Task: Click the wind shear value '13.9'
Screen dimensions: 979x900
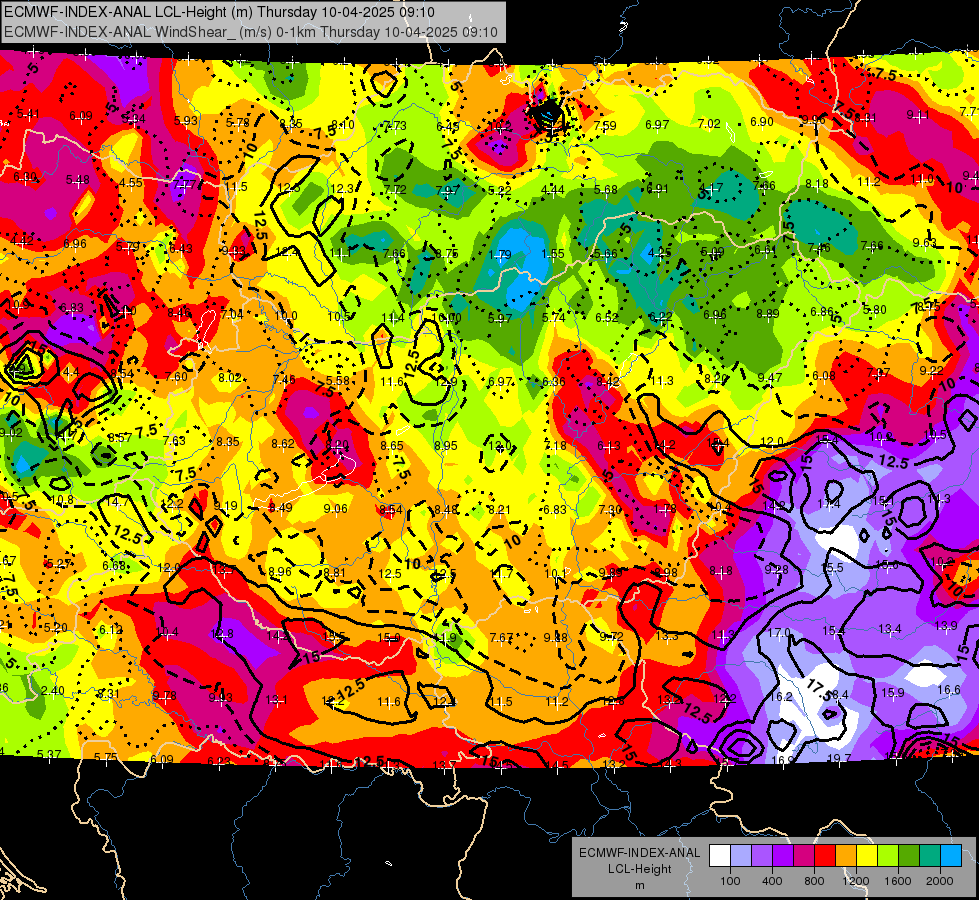Action: 946,626
